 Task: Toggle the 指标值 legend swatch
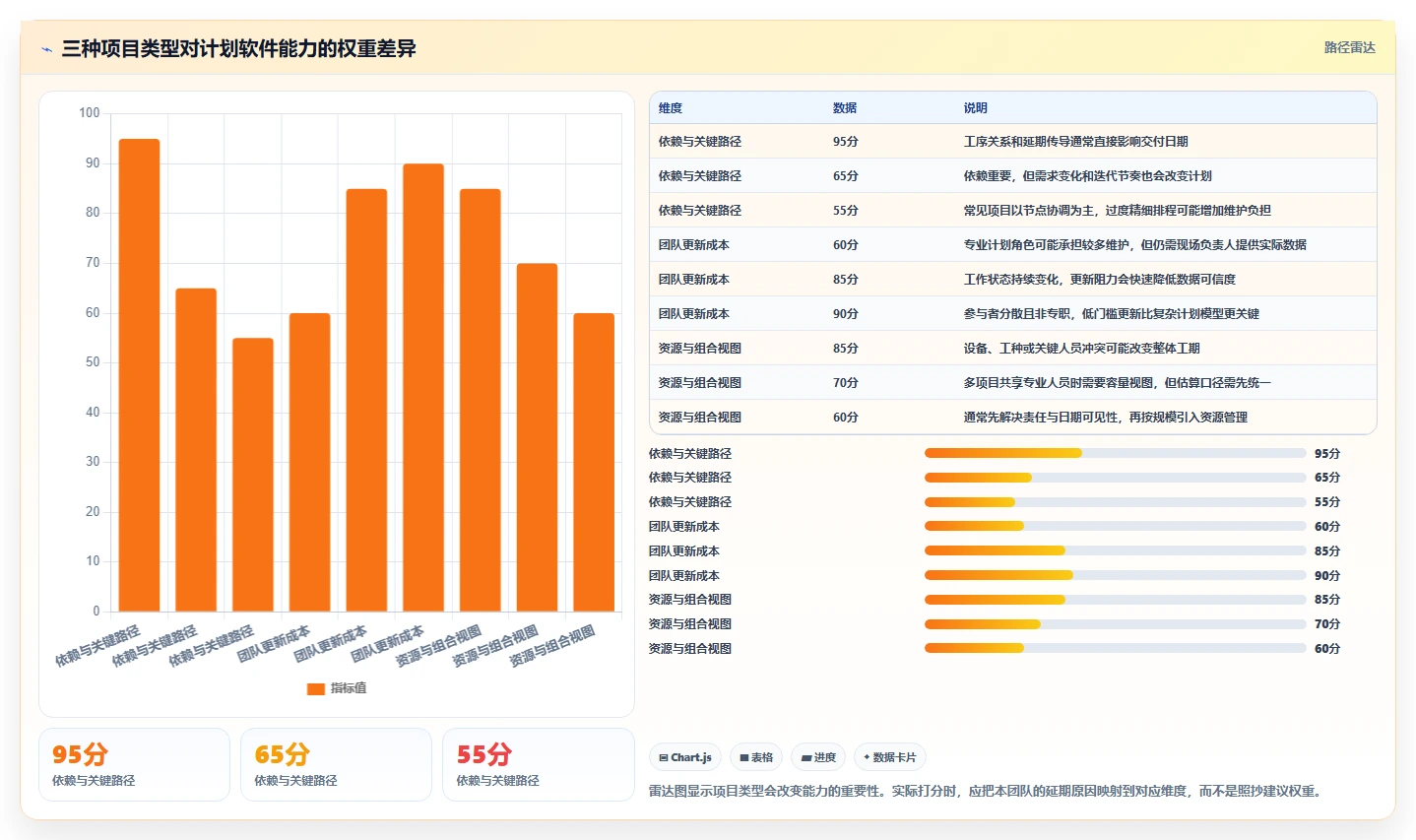tap(315, 689)
